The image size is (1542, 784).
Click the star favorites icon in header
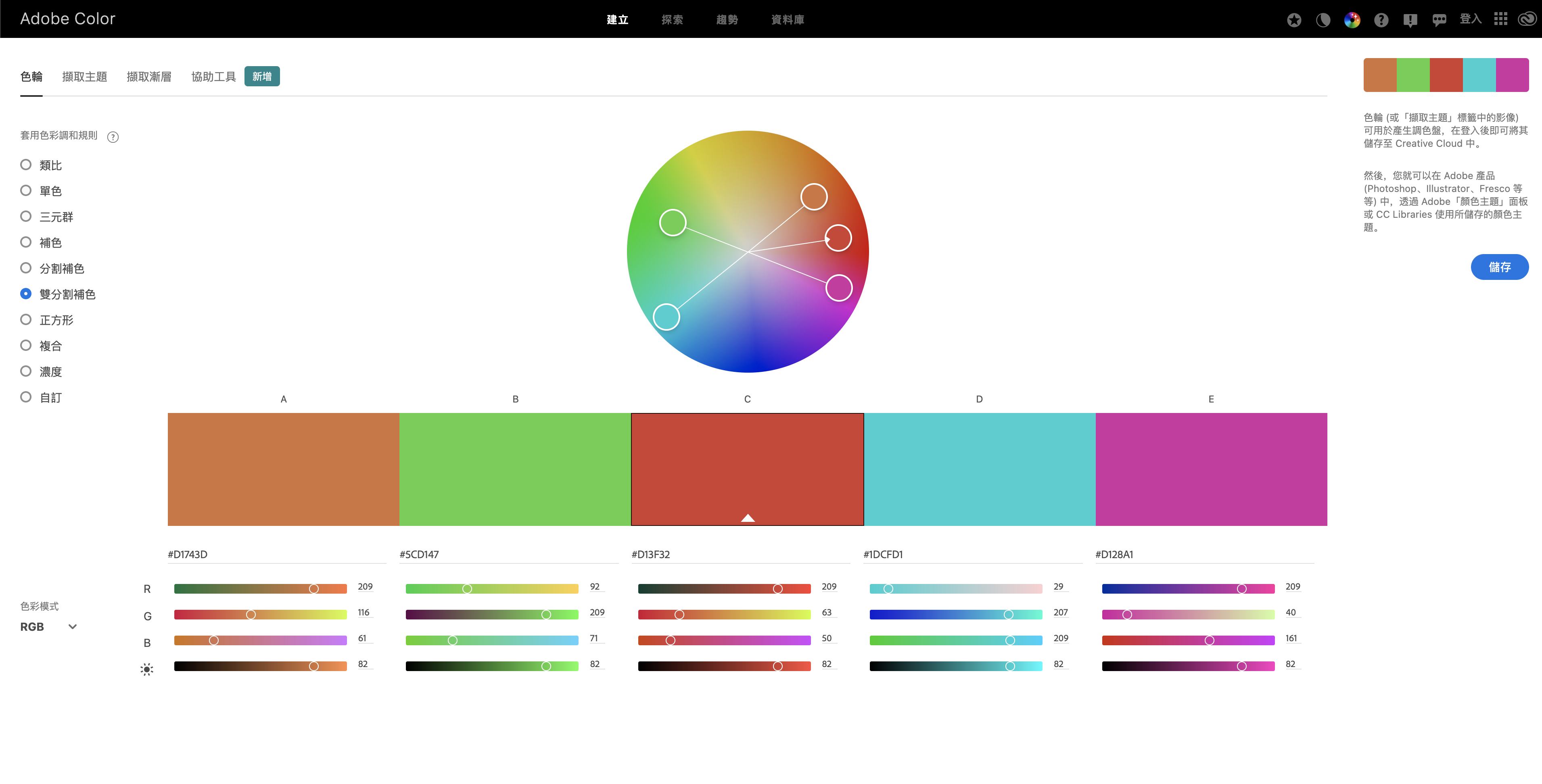(1293, 20)
